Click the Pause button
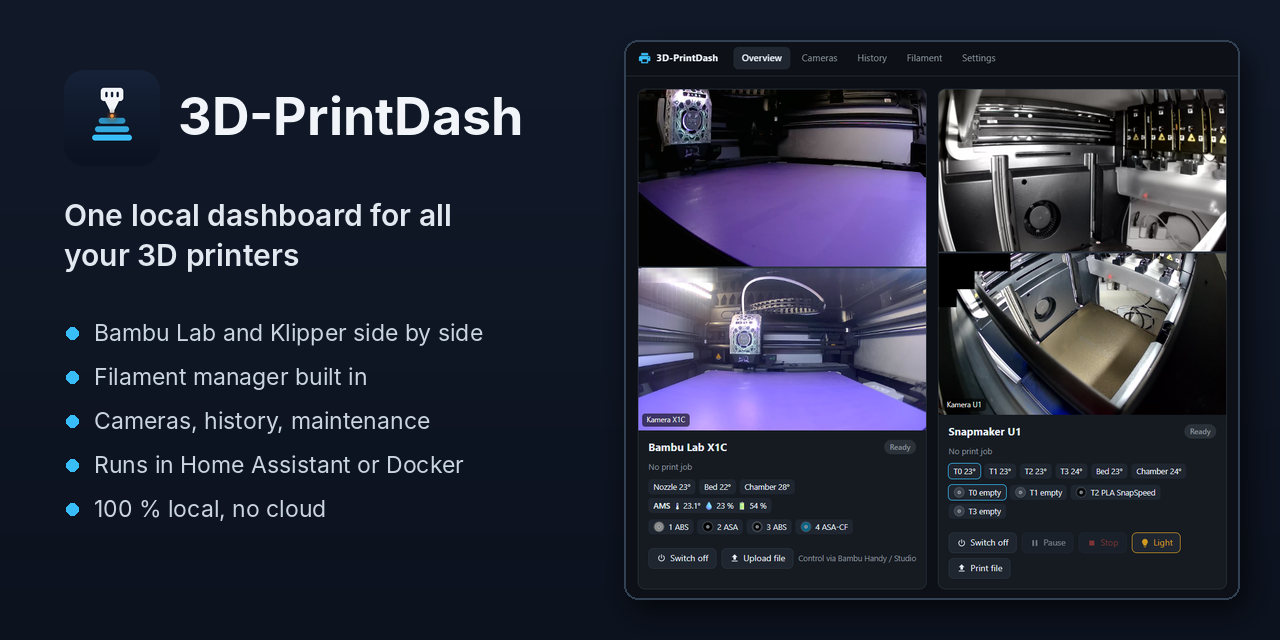 click(x=1048, y=543)
